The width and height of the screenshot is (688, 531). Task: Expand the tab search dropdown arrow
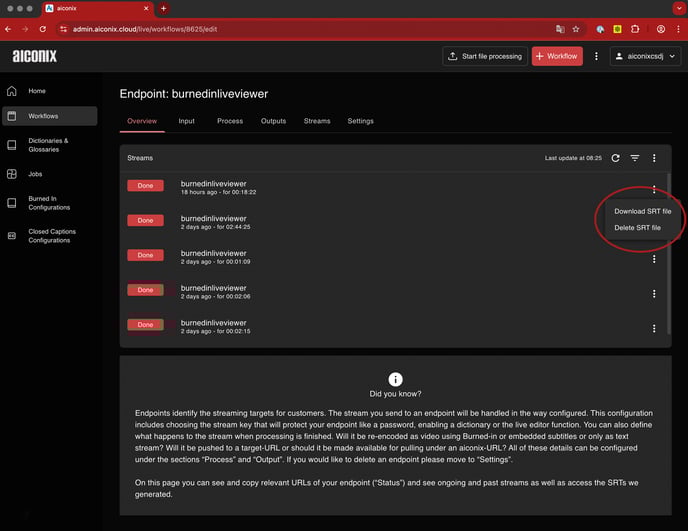[679, 8]
